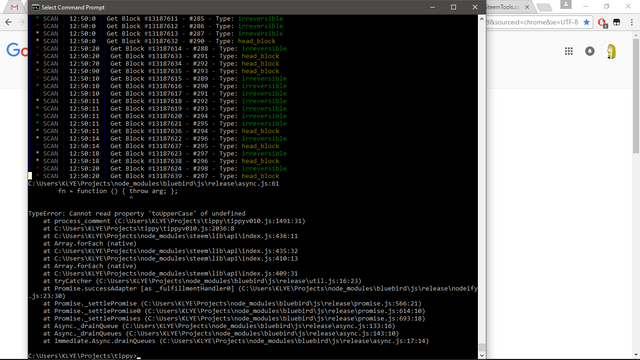640x360 pixels.
Task: Restore down the Chrome window
Action: (x=607, y=7)
